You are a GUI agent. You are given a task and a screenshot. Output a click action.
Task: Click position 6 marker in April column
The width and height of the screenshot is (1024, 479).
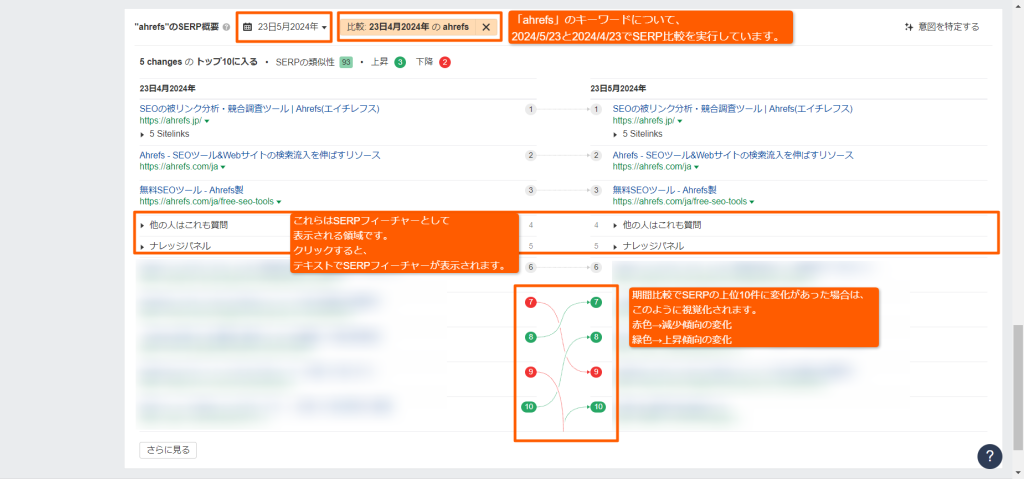[x=531, y=267]
